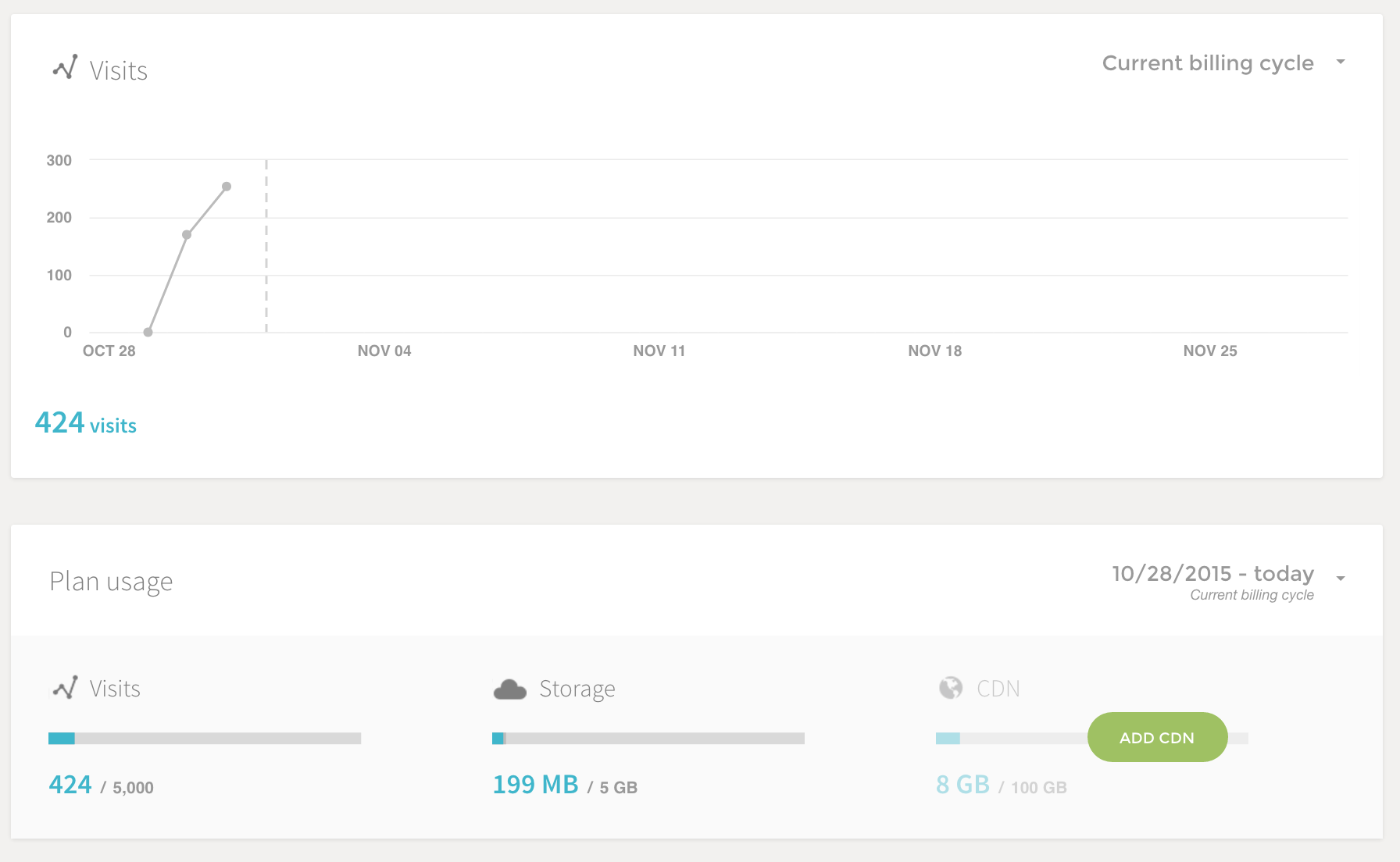Click the 100 y-axis label
This screenshot has height=862, width=1400.
(x=59, y=275)
